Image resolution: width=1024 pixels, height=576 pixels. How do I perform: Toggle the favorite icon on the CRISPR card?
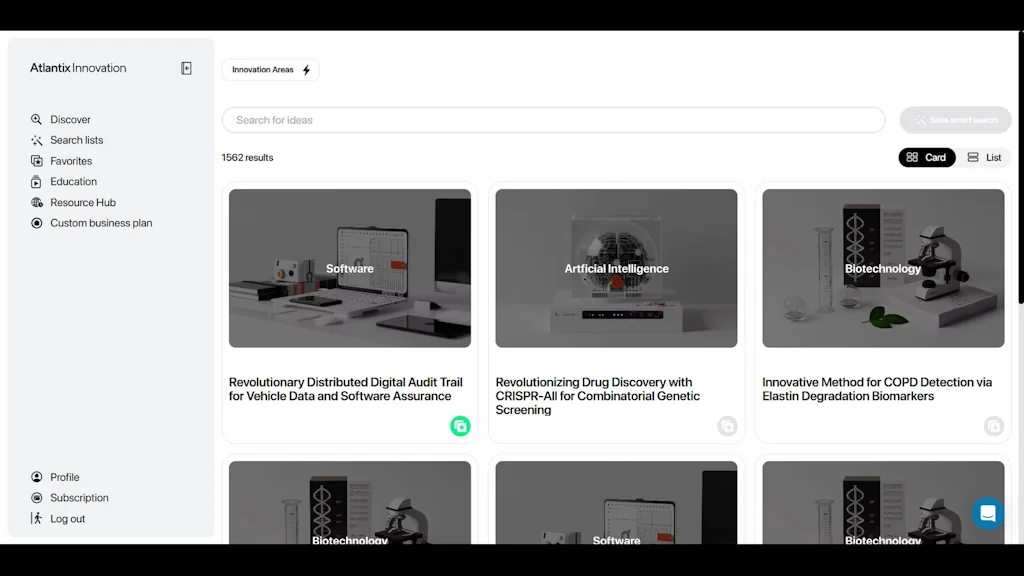(728, 427)
